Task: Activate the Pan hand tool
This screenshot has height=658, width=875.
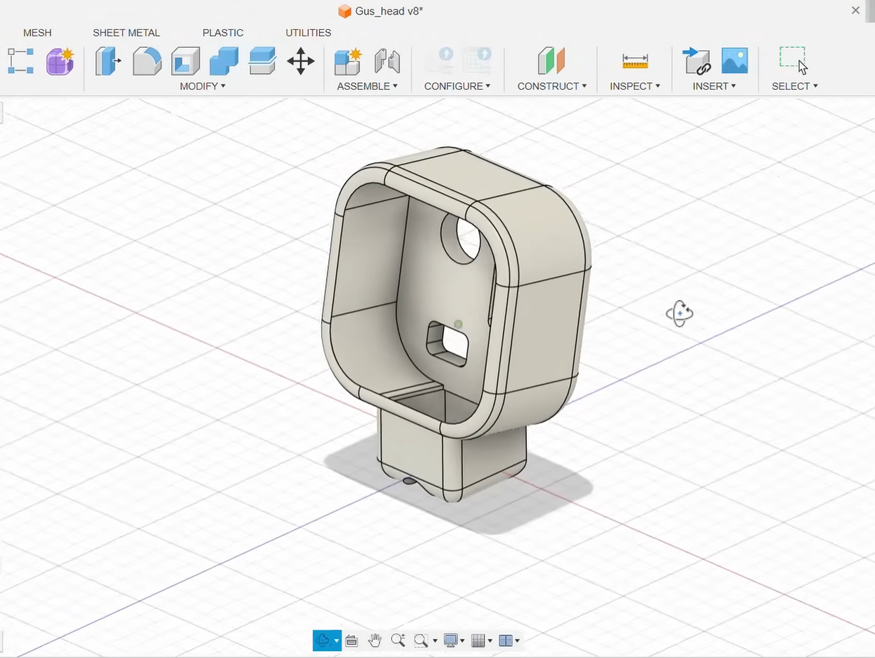Action: point(374,640)
